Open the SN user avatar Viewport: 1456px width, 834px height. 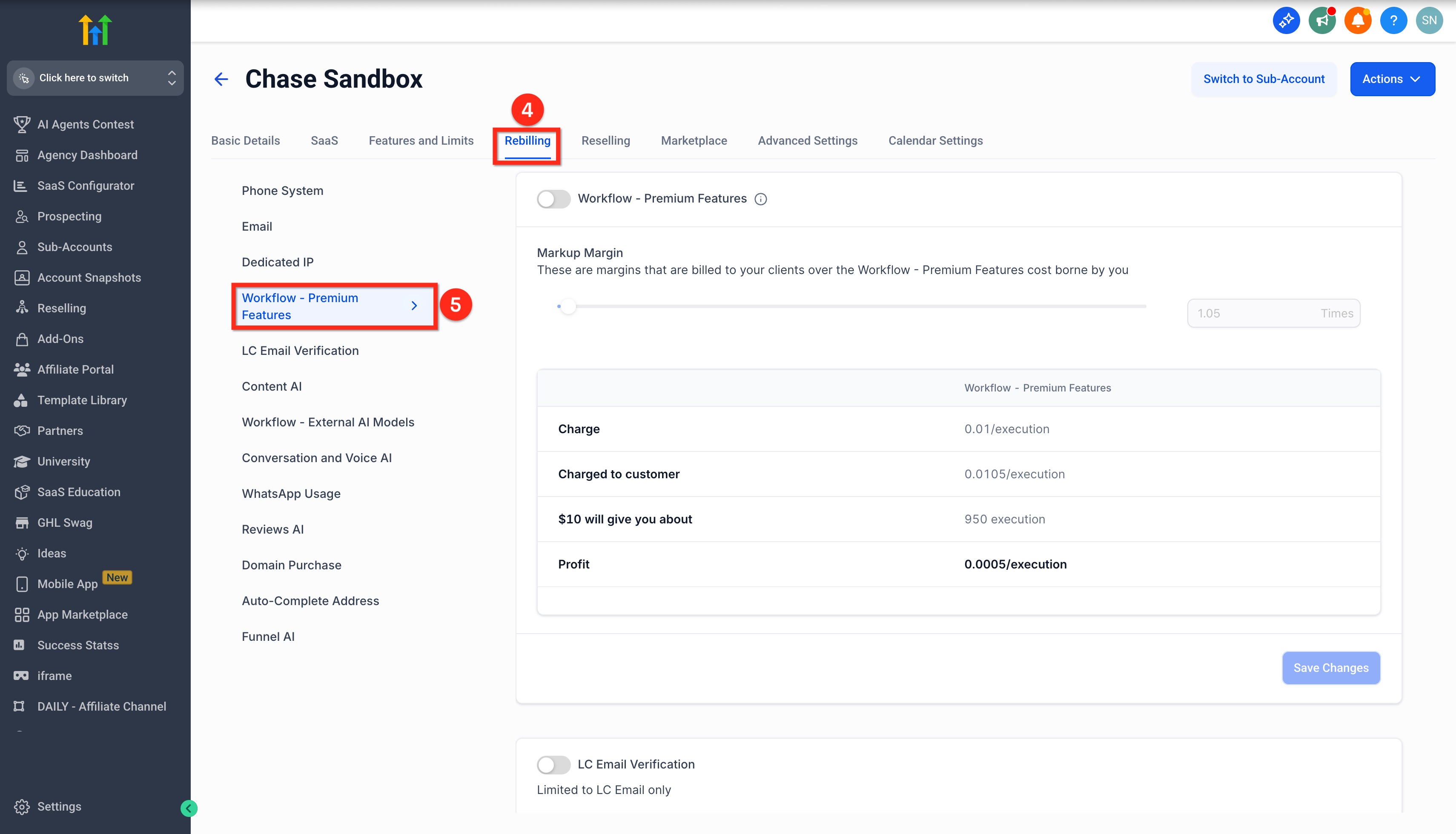1428,20
